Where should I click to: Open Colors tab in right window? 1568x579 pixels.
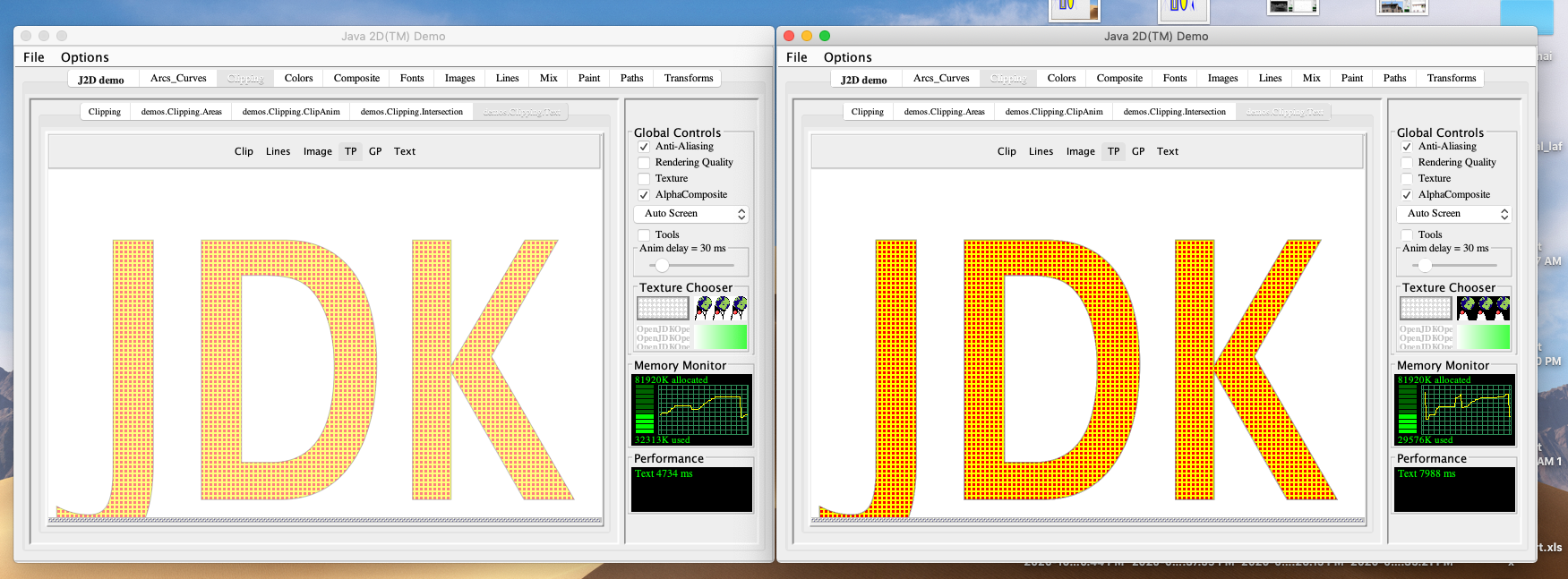(x=1062, y=79)
